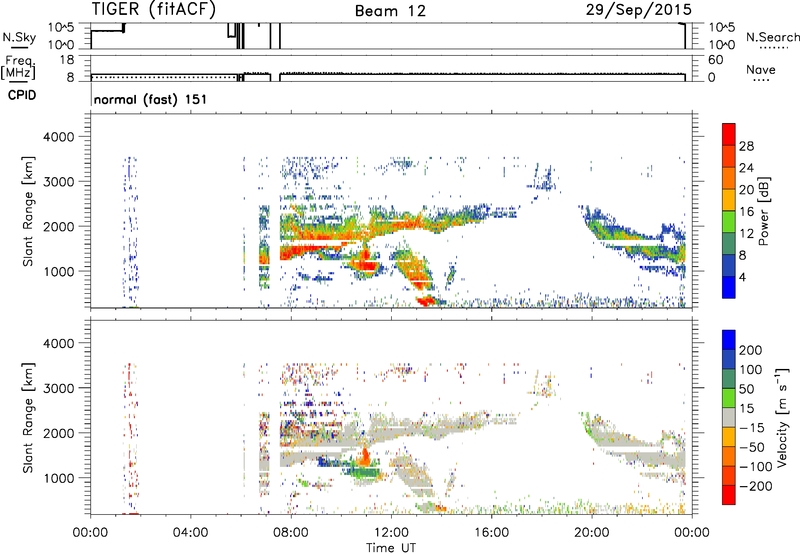800x554 pixels.
Task: Click the Slant Range label of velocity panel
Action: point(28,418)
